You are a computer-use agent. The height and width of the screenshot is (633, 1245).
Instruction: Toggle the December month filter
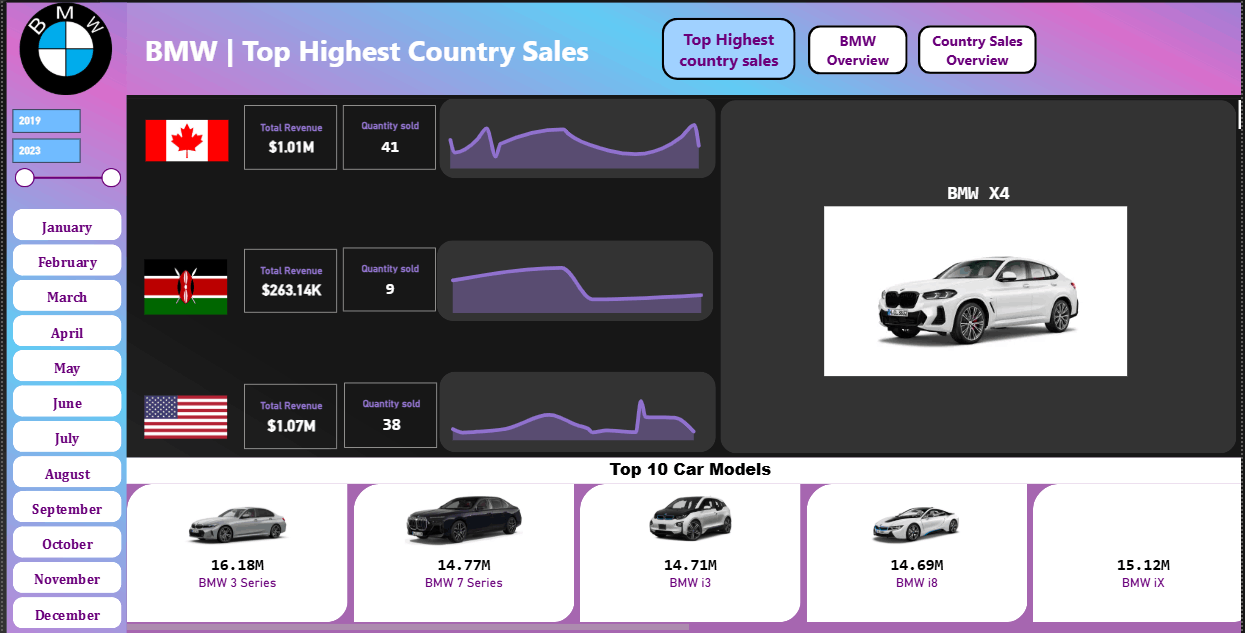click(66, 614)
